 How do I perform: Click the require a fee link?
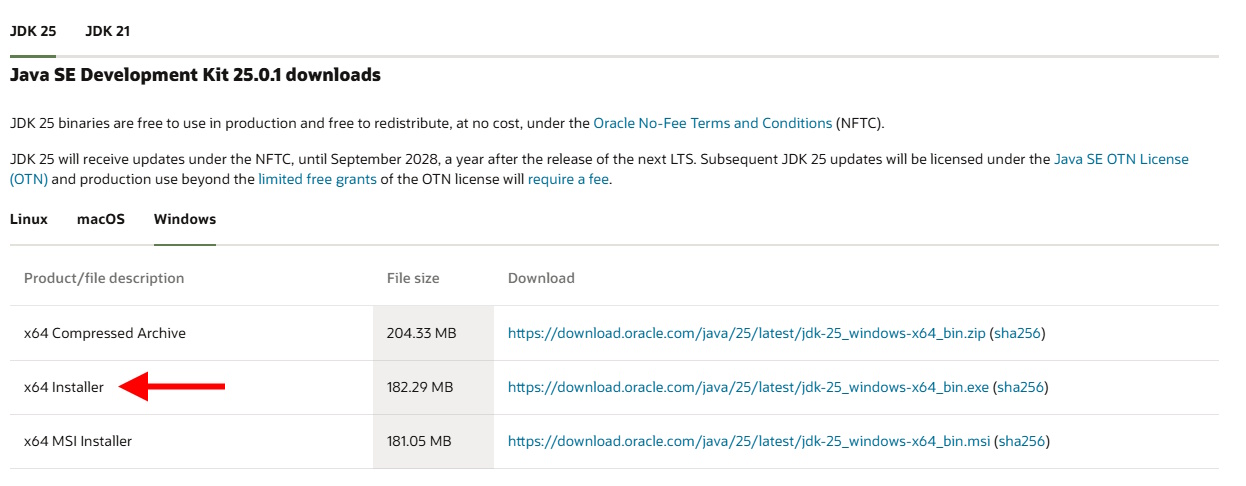click(568, 180)
